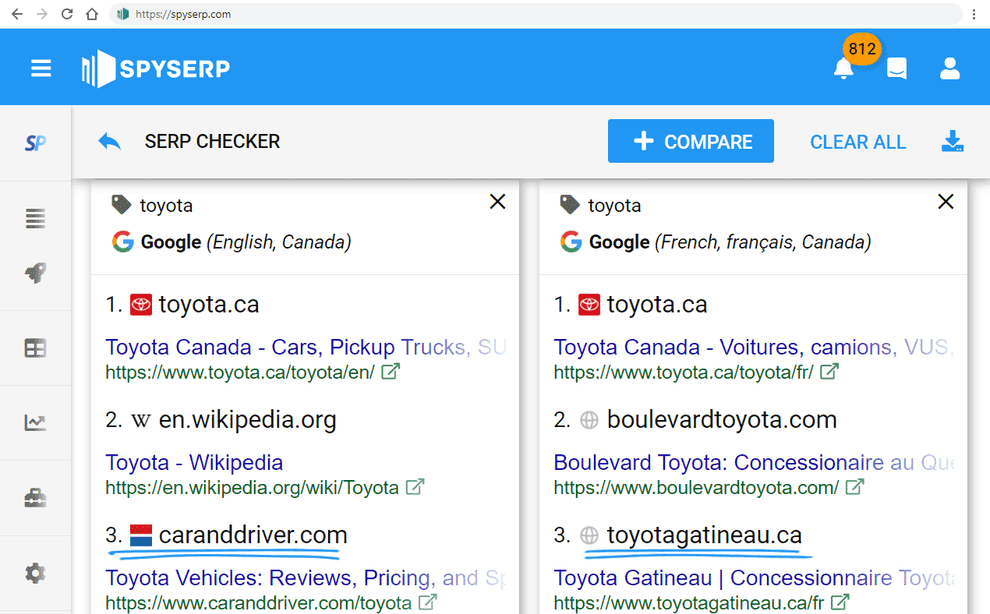Viewport: 990px width, 614px height.
Task: Open the user profile icon
Action: tap(949, 68)
